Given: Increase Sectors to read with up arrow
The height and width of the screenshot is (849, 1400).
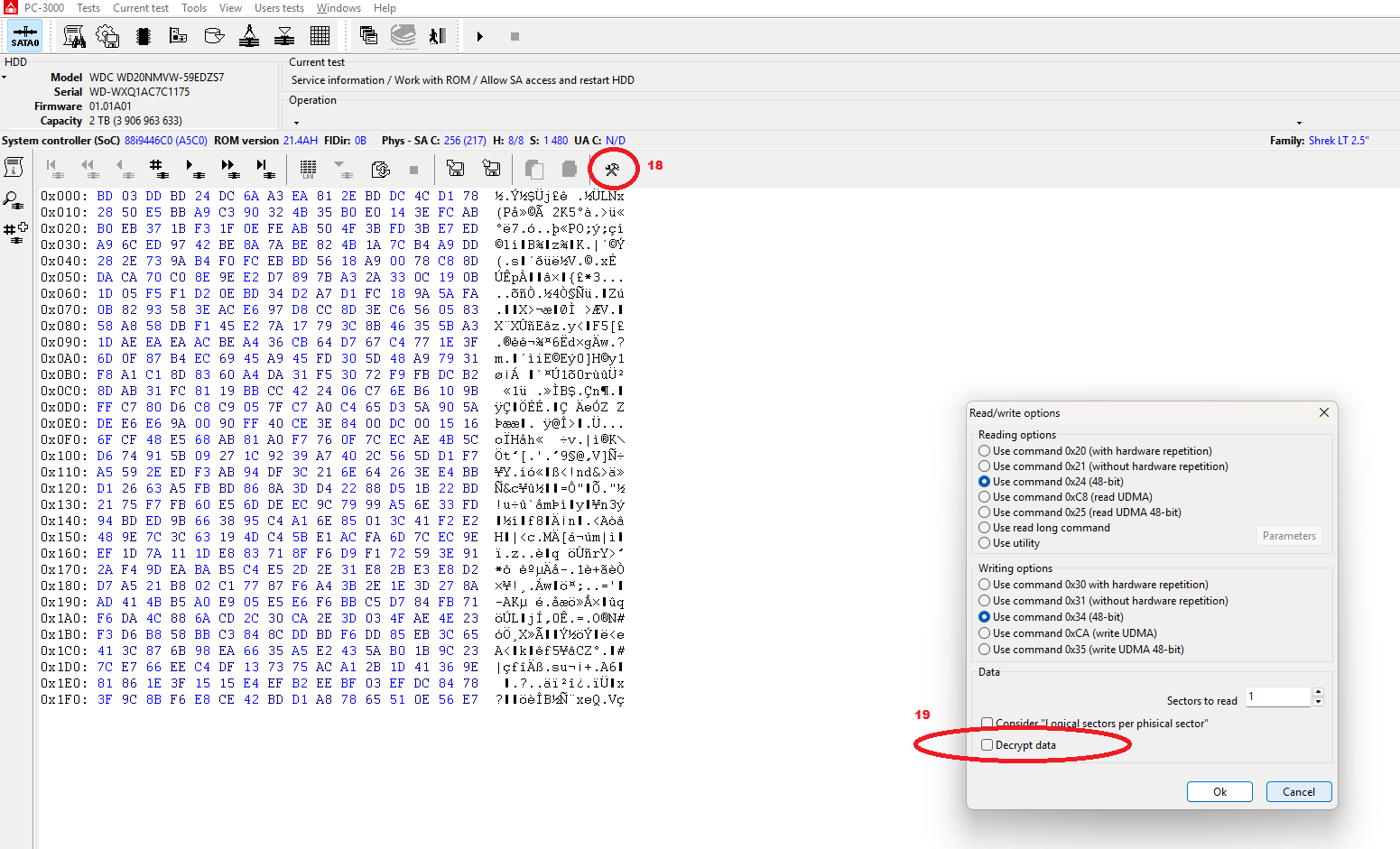Looking at the screenshot, I should tap(1319, 692).
